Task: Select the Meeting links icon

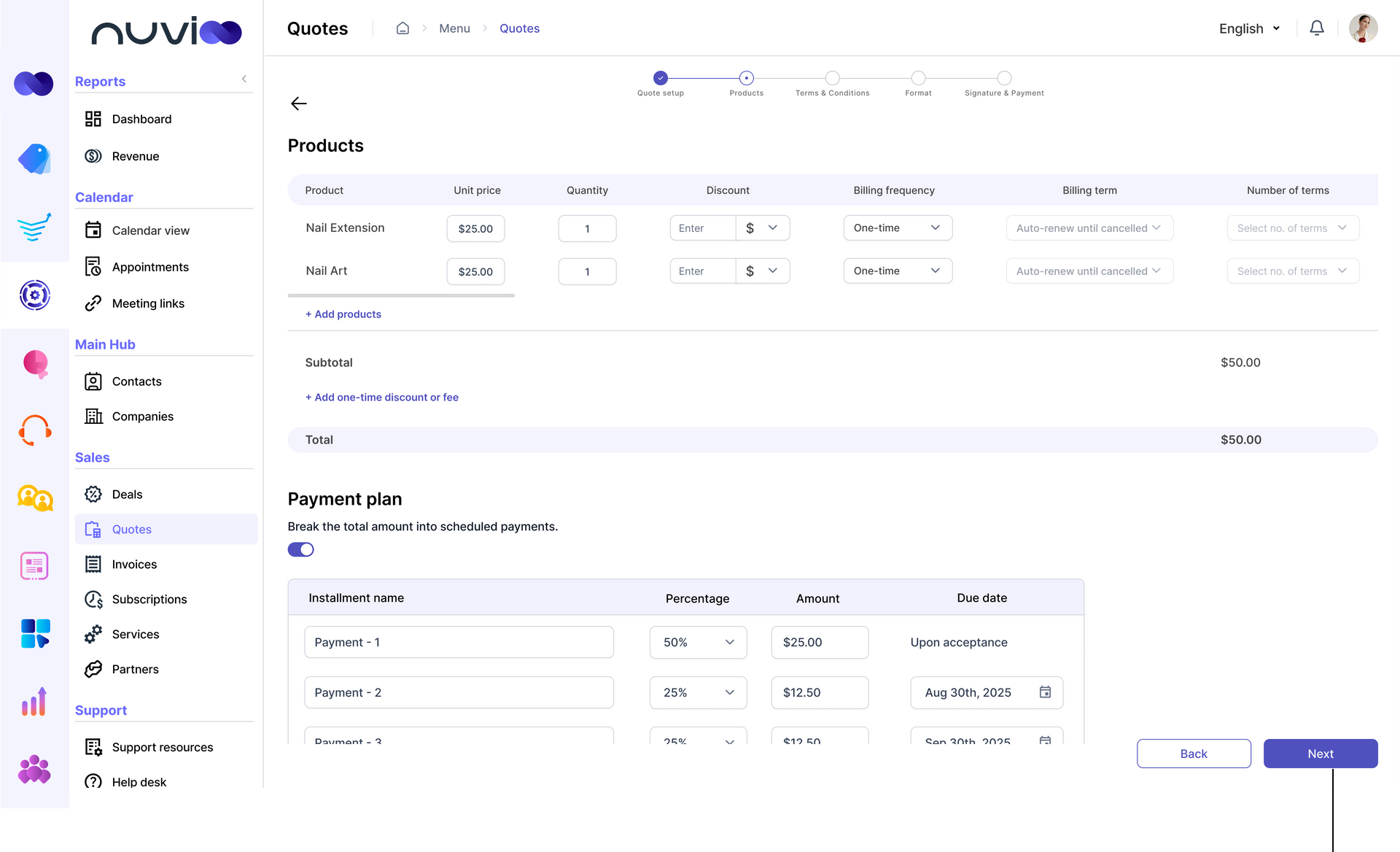Action: click(x=93, y=303)
